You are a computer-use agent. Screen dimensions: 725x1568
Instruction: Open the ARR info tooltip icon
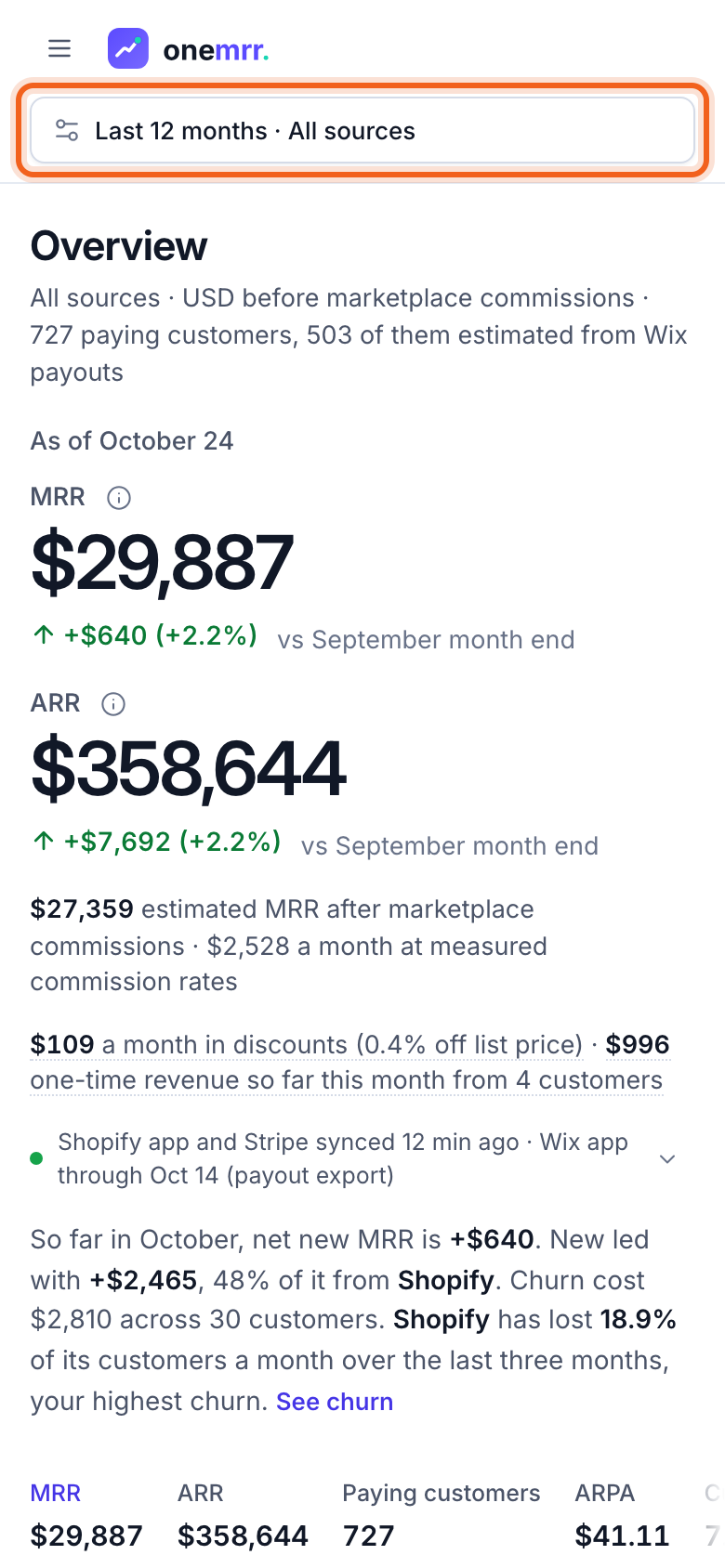[x=113, y=704]
